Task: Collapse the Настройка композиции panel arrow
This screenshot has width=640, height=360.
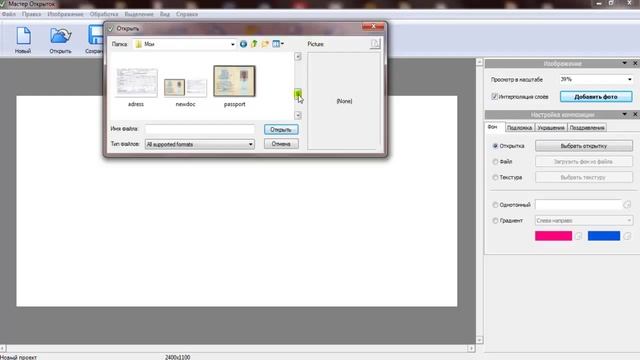Action: (x=624, y=114)
